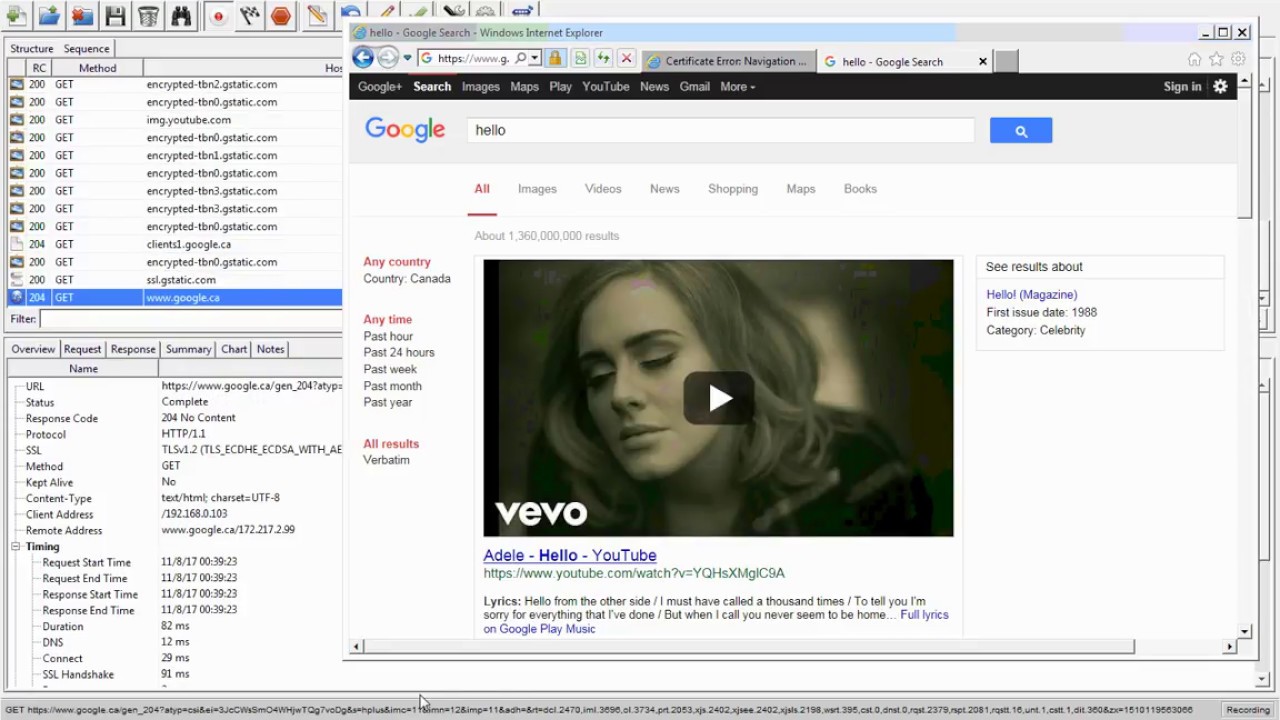Image resolution: width=1280 pixels, height=720 pixels.
Task: Switch to the Sequence view in Charles
Action: pos(87,48)
